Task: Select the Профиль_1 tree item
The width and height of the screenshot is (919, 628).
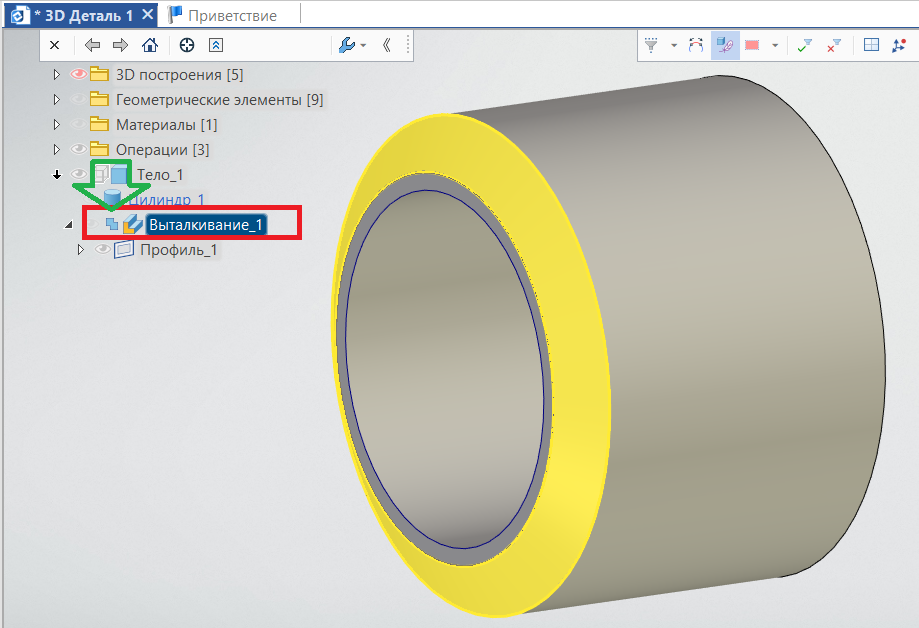Action: pyautogui.click(x=179, y=250)
